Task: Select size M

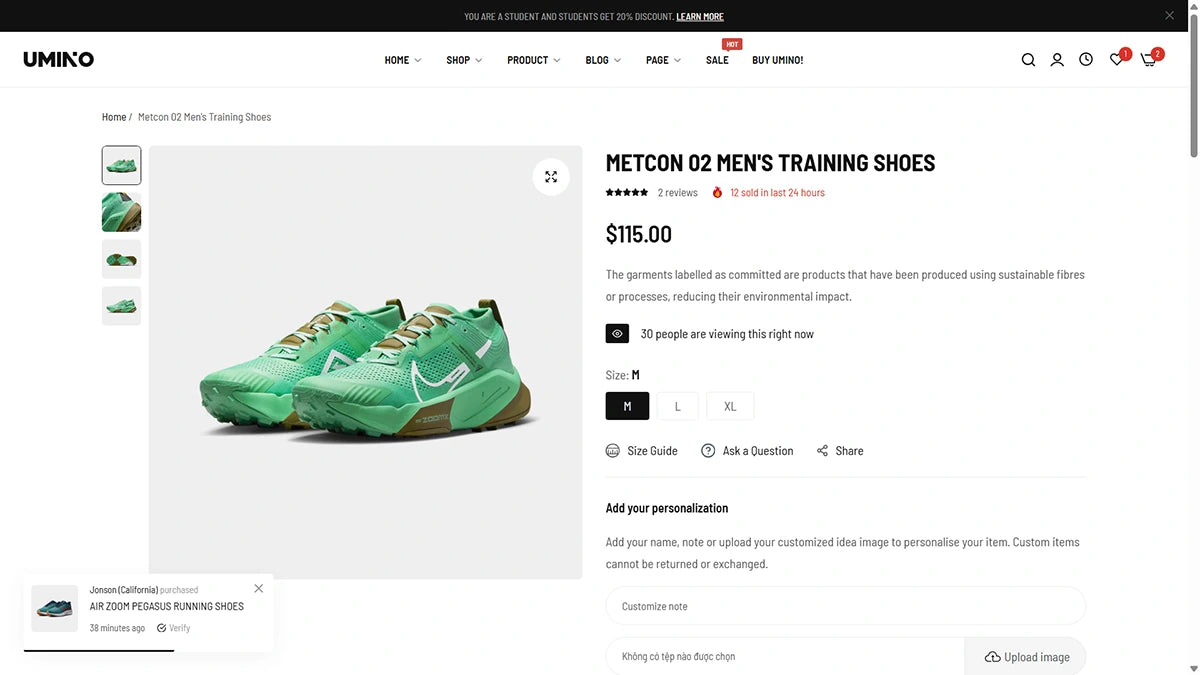Action: [627, 405]
